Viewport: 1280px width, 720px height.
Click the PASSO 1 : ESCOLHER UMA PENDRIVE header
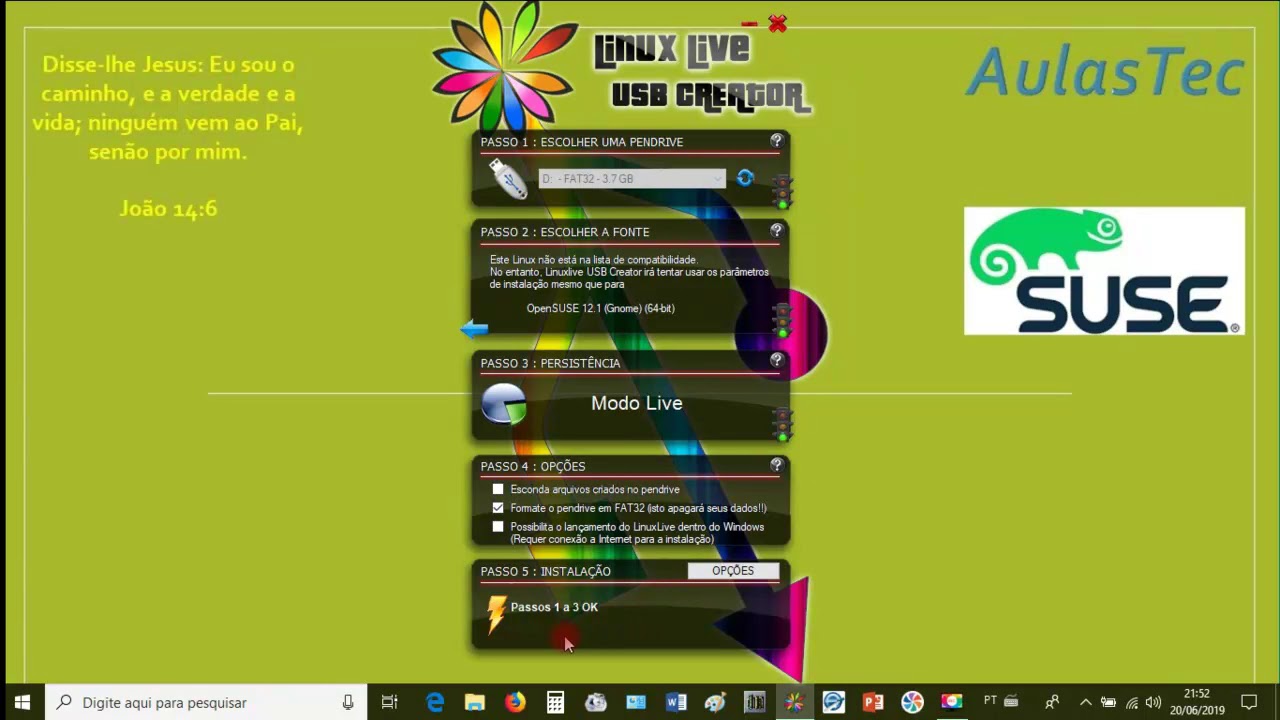click(582, 142)
